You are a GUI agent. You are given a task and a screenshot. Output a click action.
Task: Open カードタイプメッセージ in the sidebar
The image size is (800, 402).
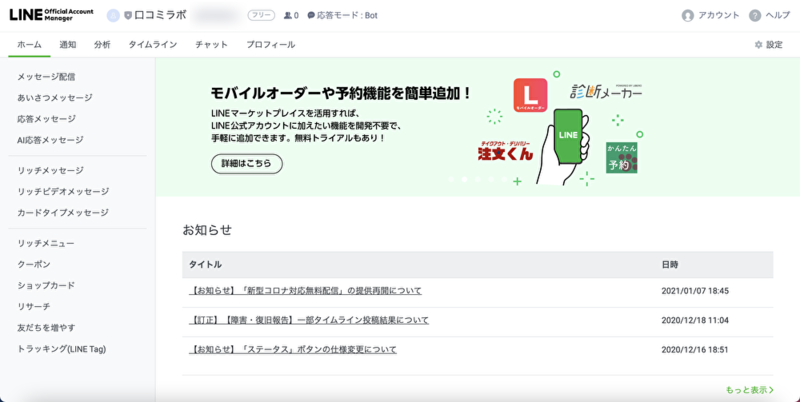click(x=63, y=212)
